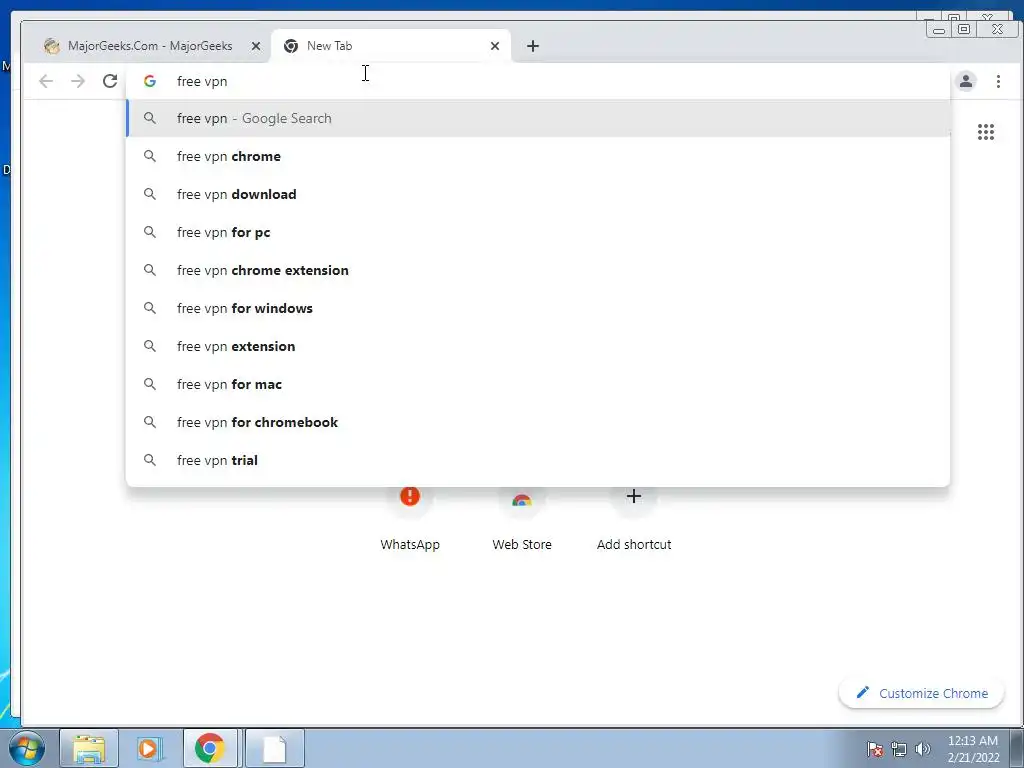The image size is (1024, 768).
Task: Click the Show desktop strip after the taskbar clock
Action: click(x=1016, y=748)
